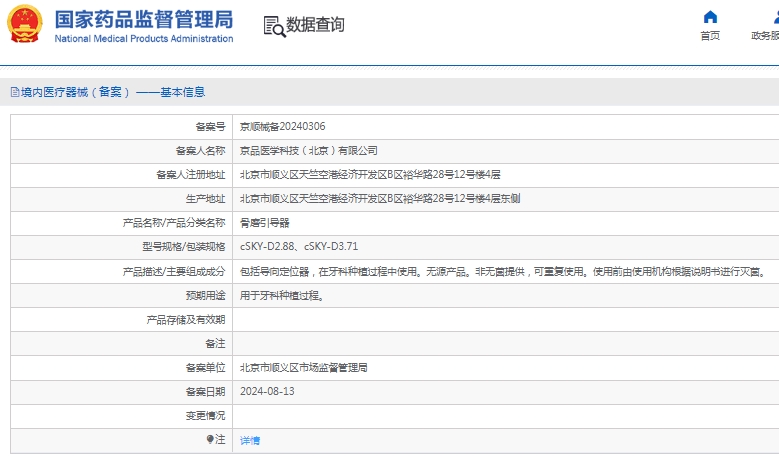Click the 变更情况 row label
The image size is (779, 460).
(205, 415)
